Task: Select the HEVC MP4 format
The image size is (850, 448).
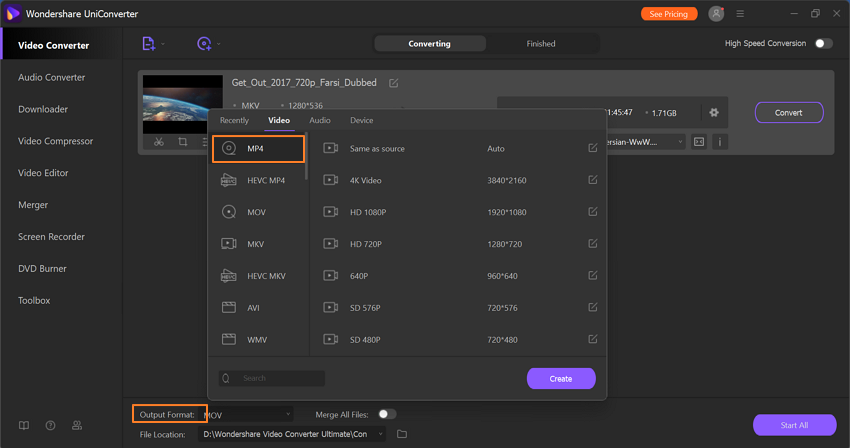Action: pos(258,180)
